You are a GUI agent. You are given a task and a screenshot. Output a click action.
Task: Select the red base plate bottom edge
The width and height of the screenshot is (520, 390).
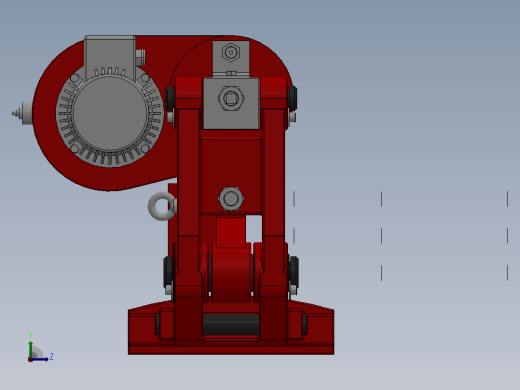point(231,350)
